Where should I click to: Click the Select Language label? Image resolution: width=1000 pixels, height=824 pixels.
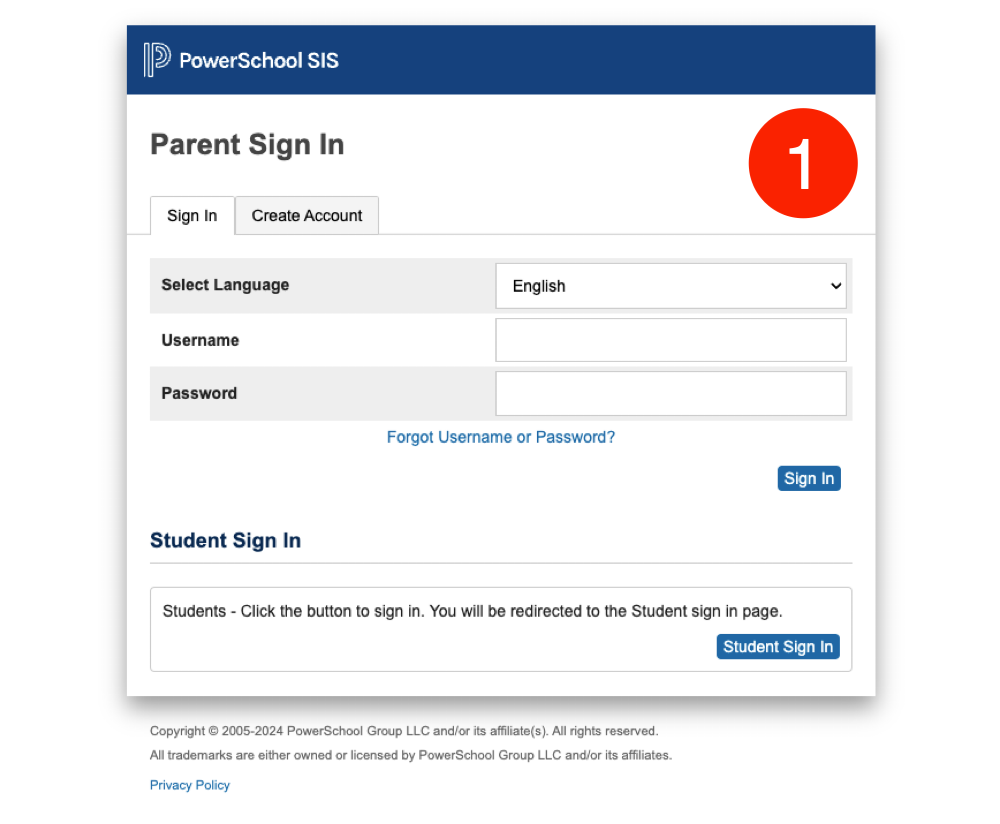point(225,285)
